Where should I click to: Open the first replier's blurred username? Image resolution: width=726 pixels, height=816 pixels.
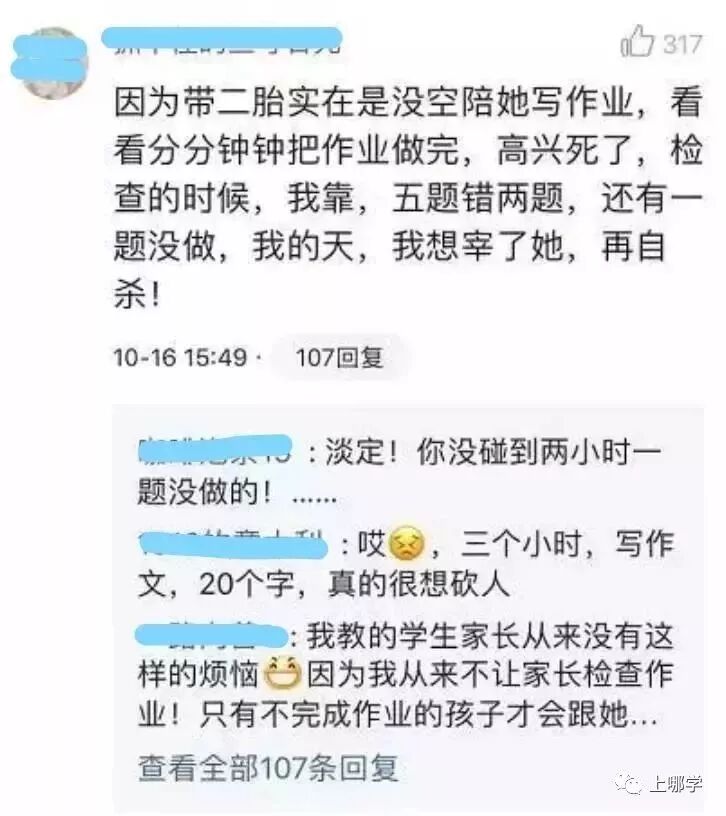pyautogui.click(x=215, y=450)
